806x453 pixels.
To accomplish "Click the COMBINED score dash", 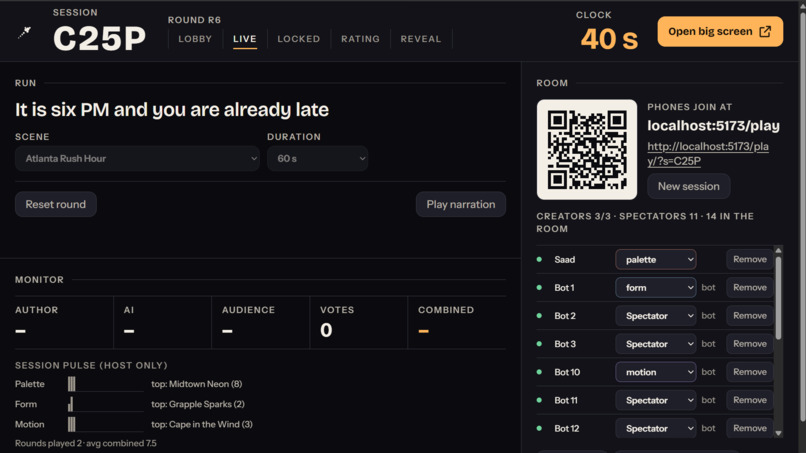I will 424,331.
